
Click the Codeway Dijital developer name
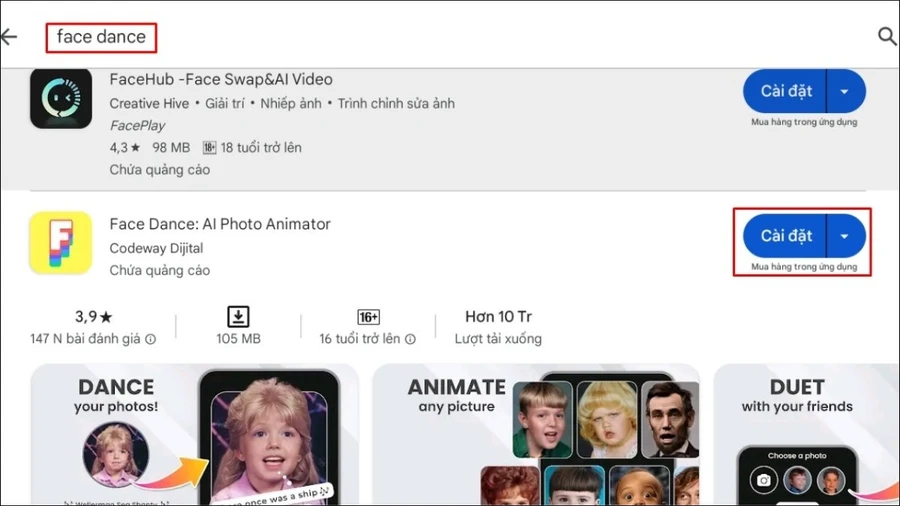(156, 248)
